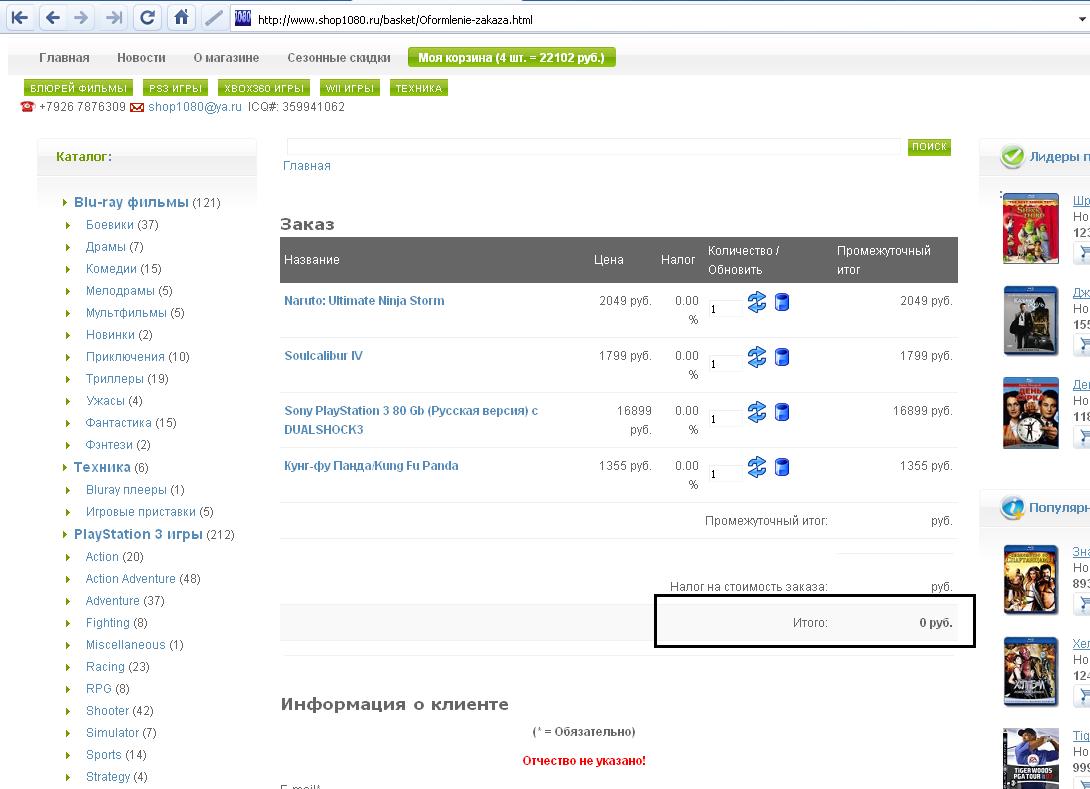Click the green checkmark icon beside Лидеры
The image size is (1090, 789).
pos(1012,156)
